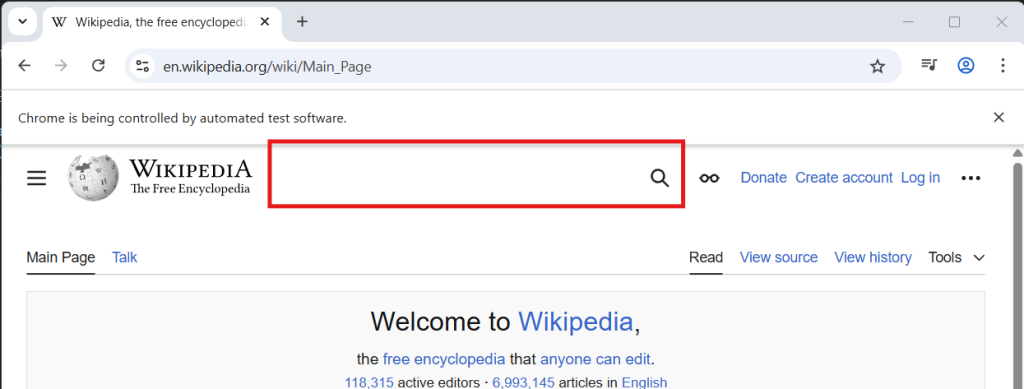Open a new browser tab
1024x389 pixels.
pos(302,22)
